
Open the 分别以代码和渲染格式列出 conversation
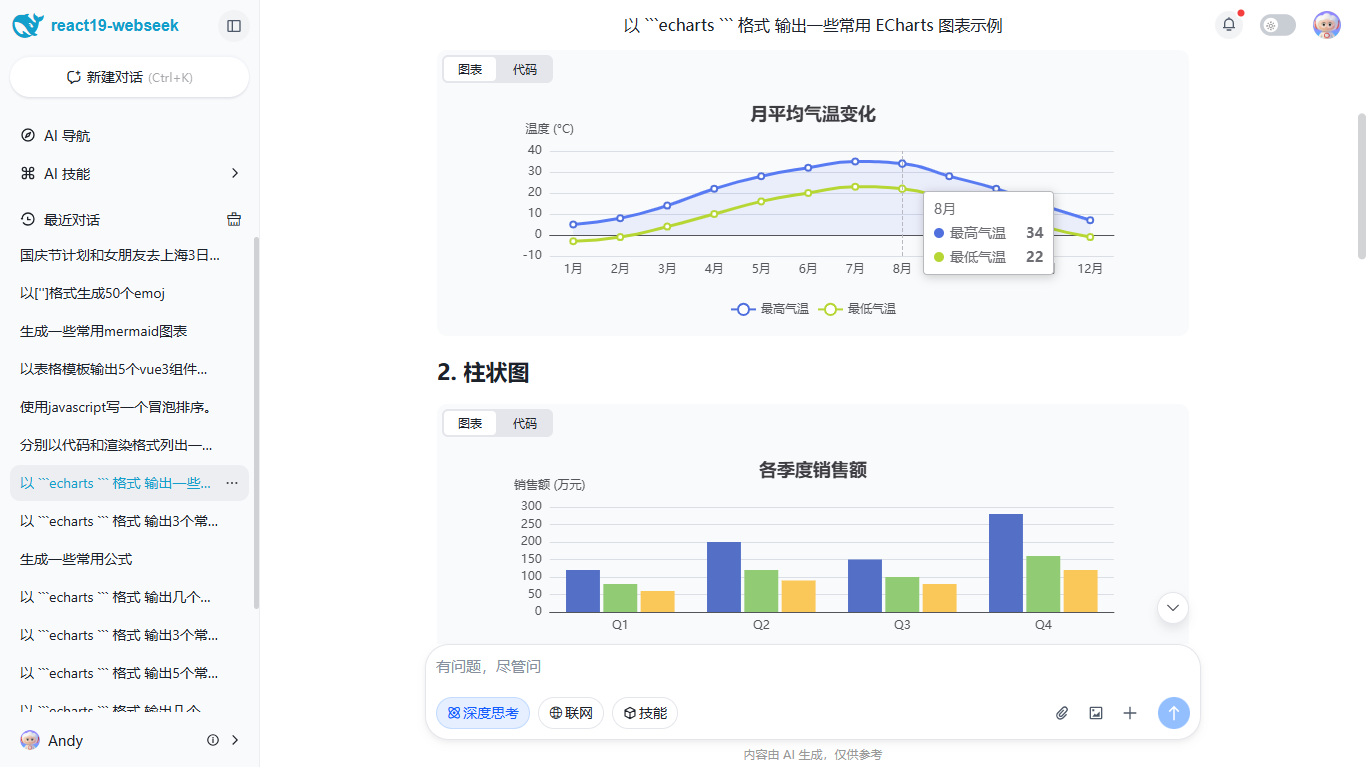tap(130, 445)
